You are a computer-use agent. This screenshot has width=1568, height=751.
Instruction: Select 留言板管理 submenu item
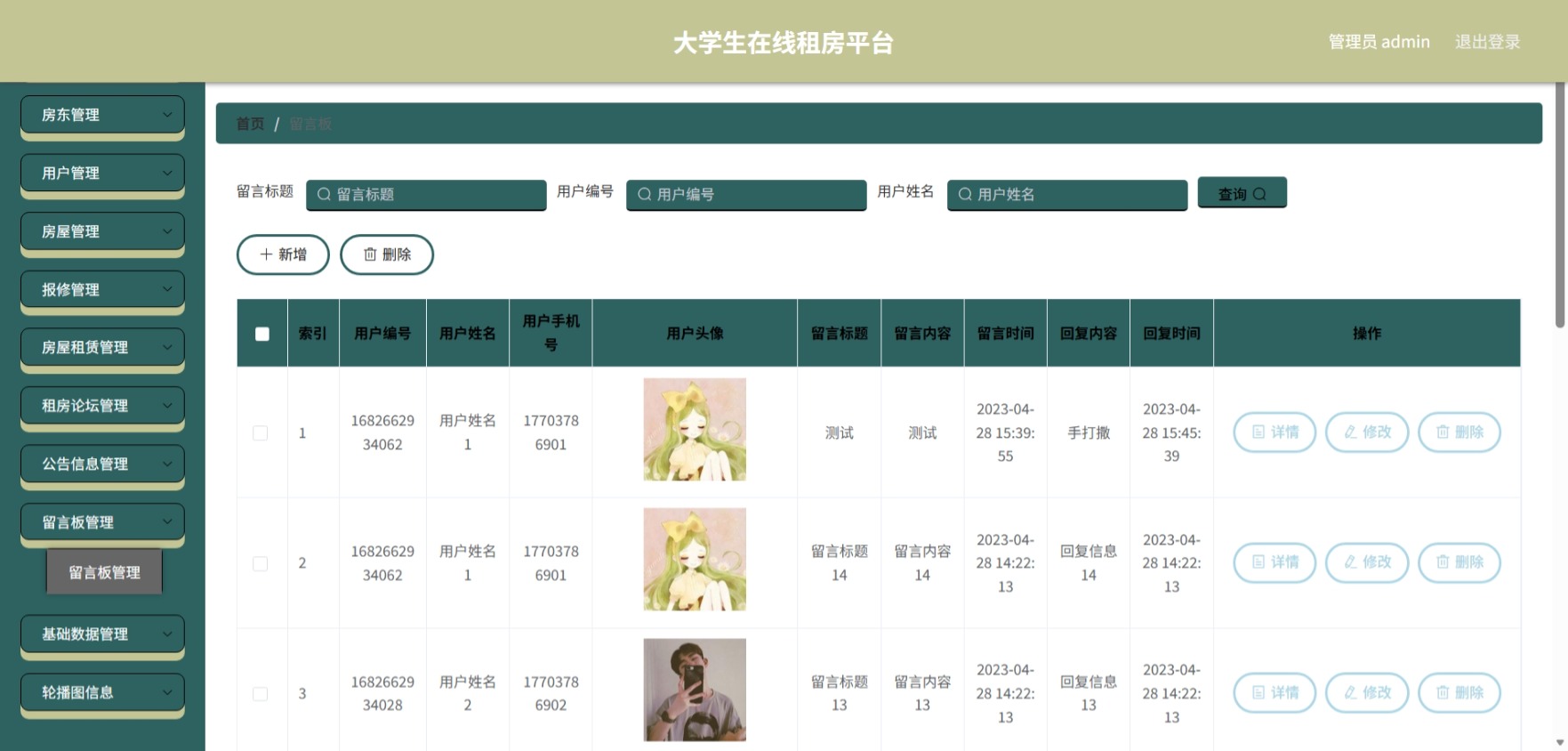coord(104,572)
